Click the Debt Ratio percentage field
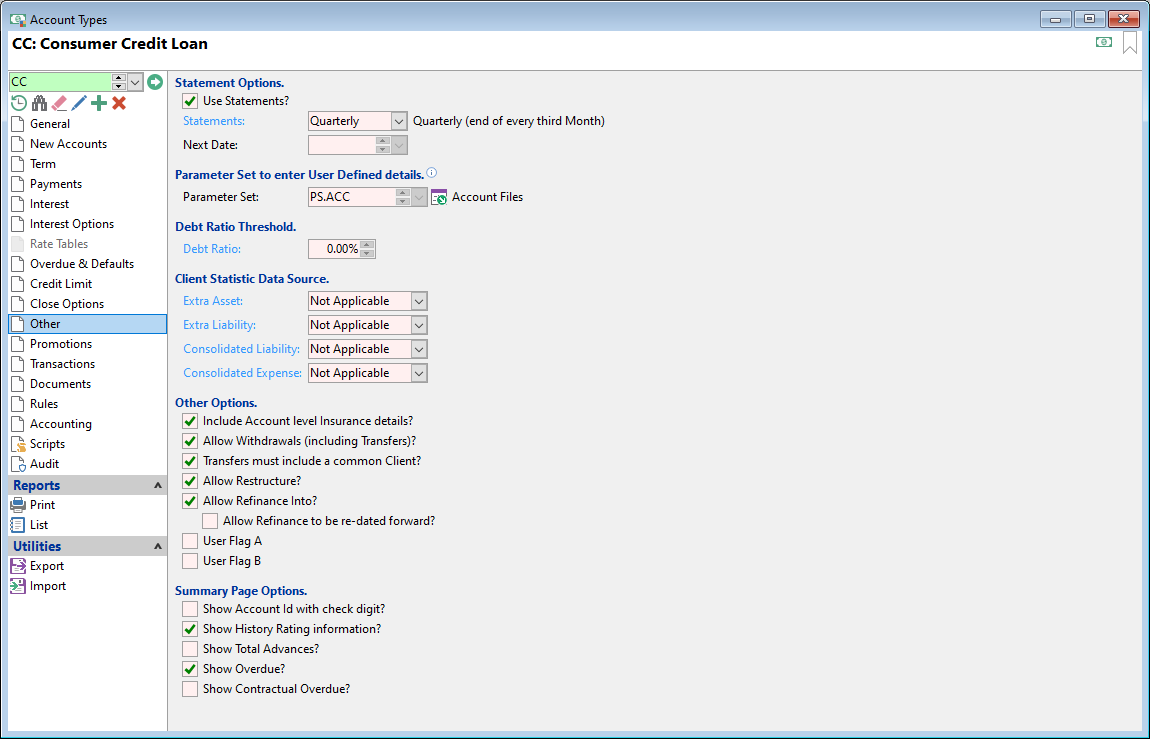Screen dimensions: 1150x739 tap(334, 249)
